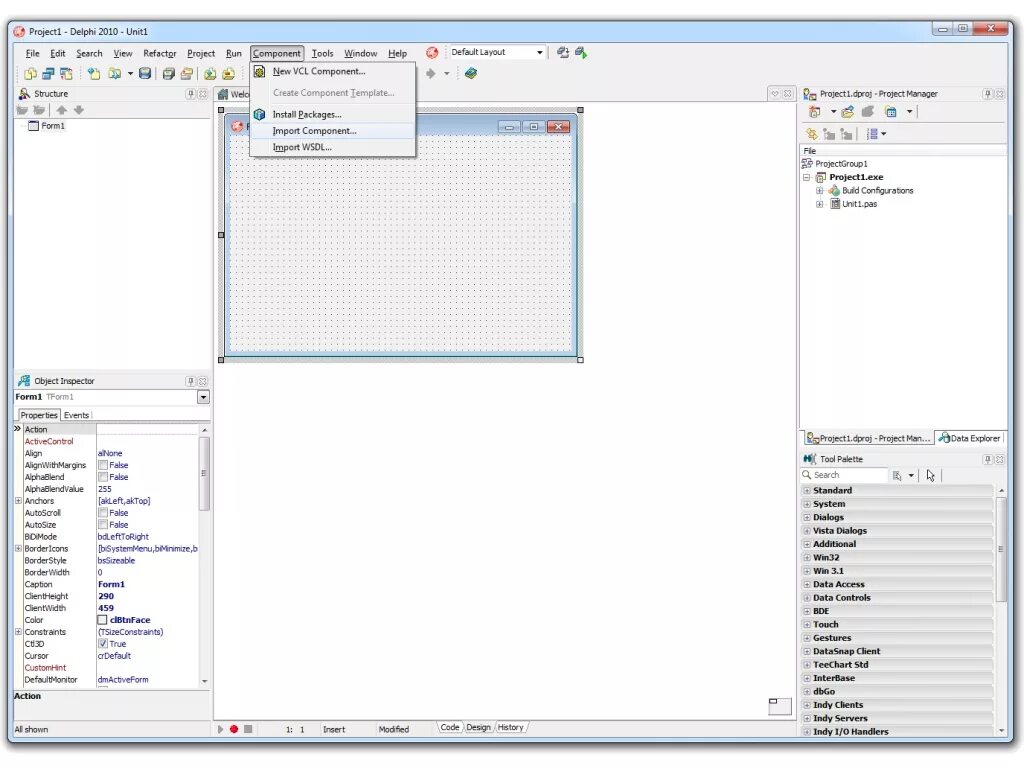
Task: Expand the Anchors property
Action: coord(18,501)
